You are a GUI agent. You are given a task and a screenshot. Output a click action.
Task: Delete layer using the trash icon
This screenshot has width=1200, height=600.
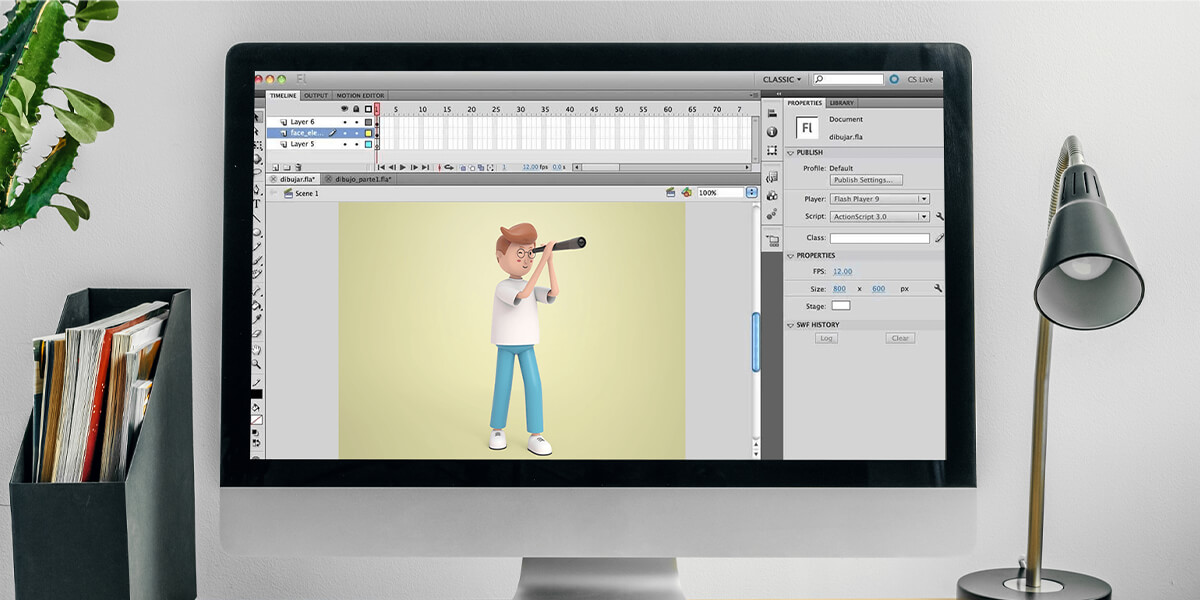(298, 167)
